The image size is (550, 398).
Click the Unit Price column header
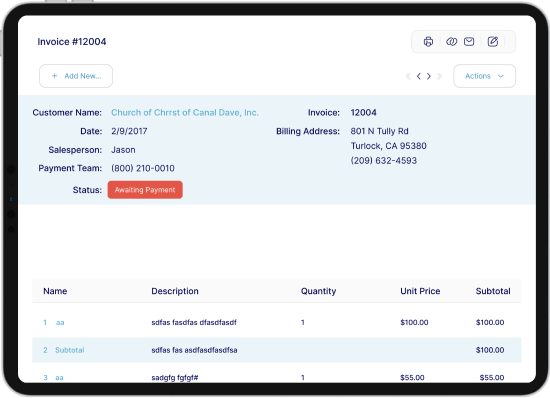tap(420, 291)
